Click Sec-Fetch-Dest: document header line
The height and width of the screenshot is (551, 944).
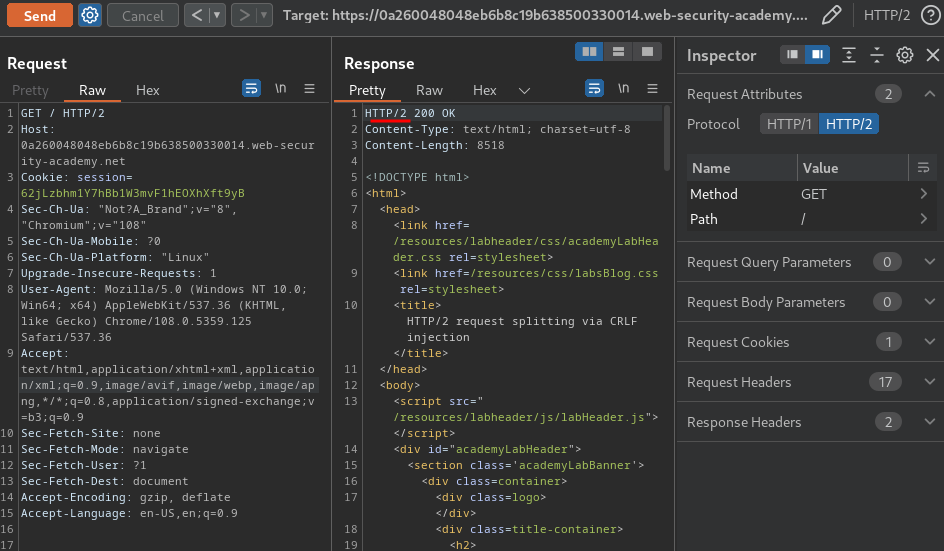point(104,481)
